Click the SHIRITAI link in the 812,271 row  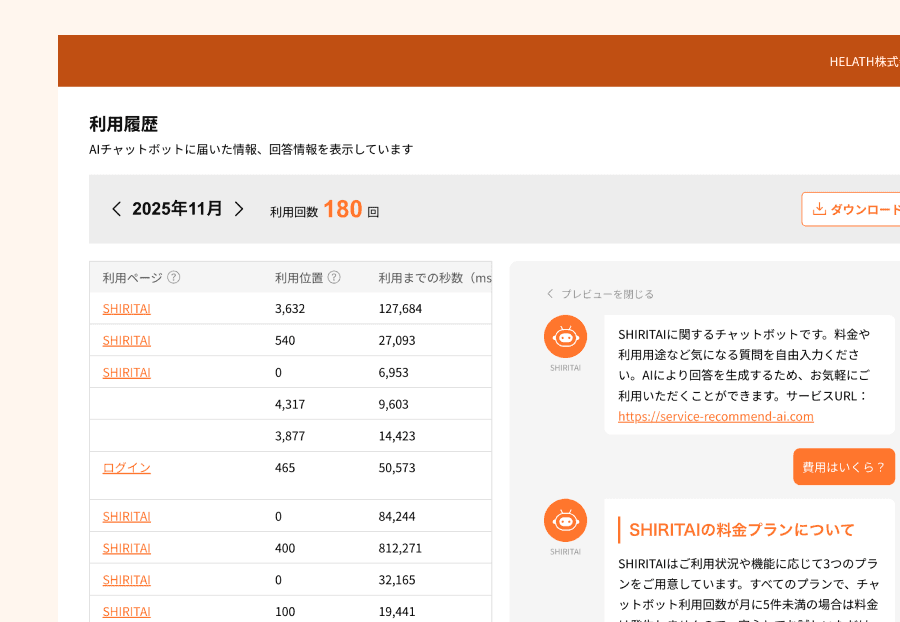point(127,548)
